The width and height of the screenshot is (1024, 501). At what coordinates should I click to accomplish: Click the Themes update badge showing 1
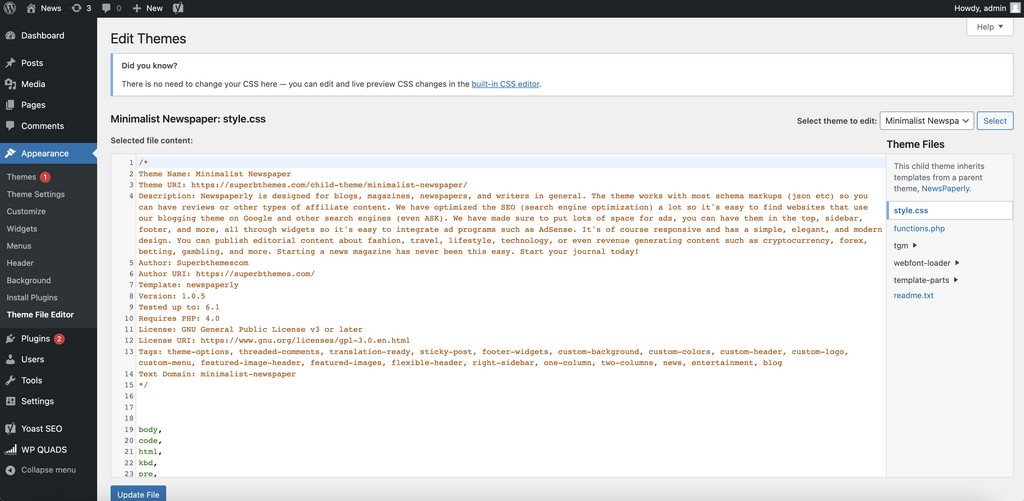44,177
